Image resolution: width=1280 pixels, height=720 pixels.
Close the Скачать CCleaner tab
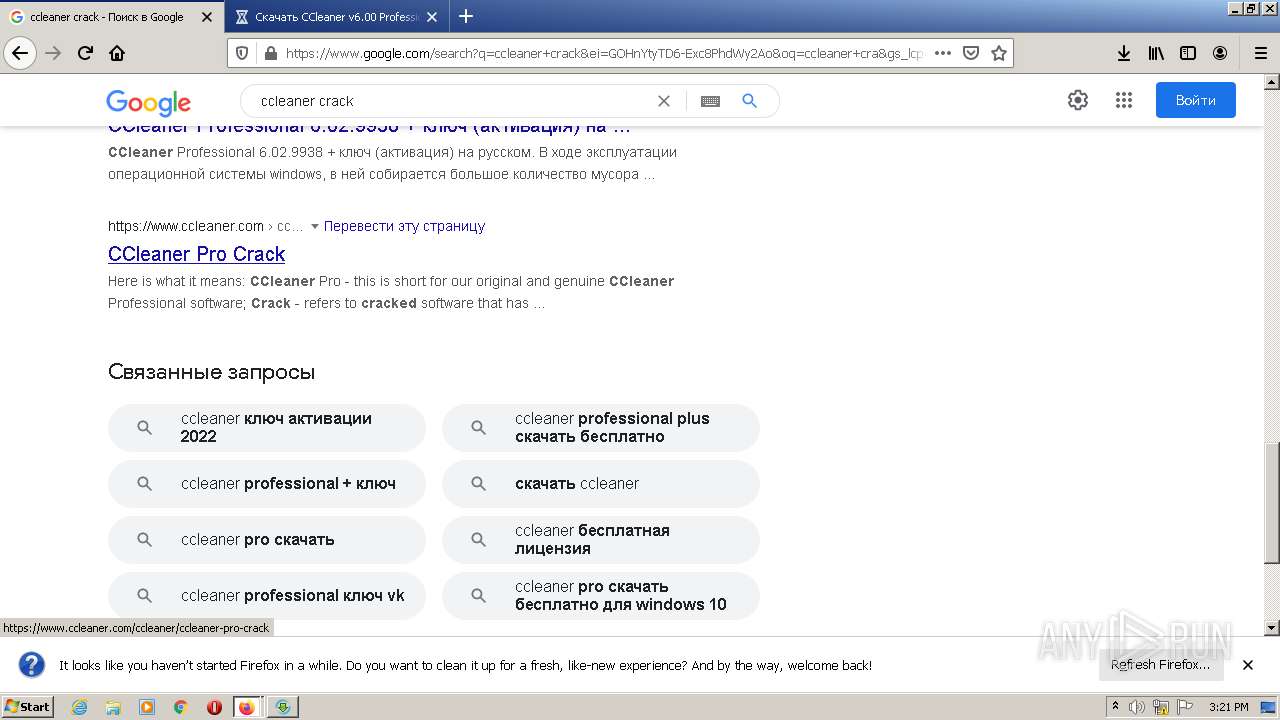coord(432,17)
